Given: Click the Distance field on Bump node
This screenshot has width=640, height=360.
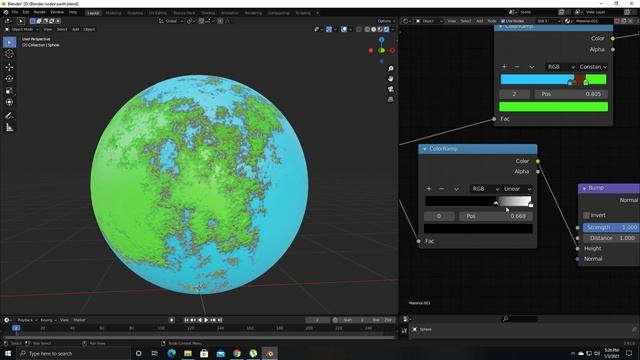Looking at the screenshot, I should pyautogui.click(x=611, y=238).
